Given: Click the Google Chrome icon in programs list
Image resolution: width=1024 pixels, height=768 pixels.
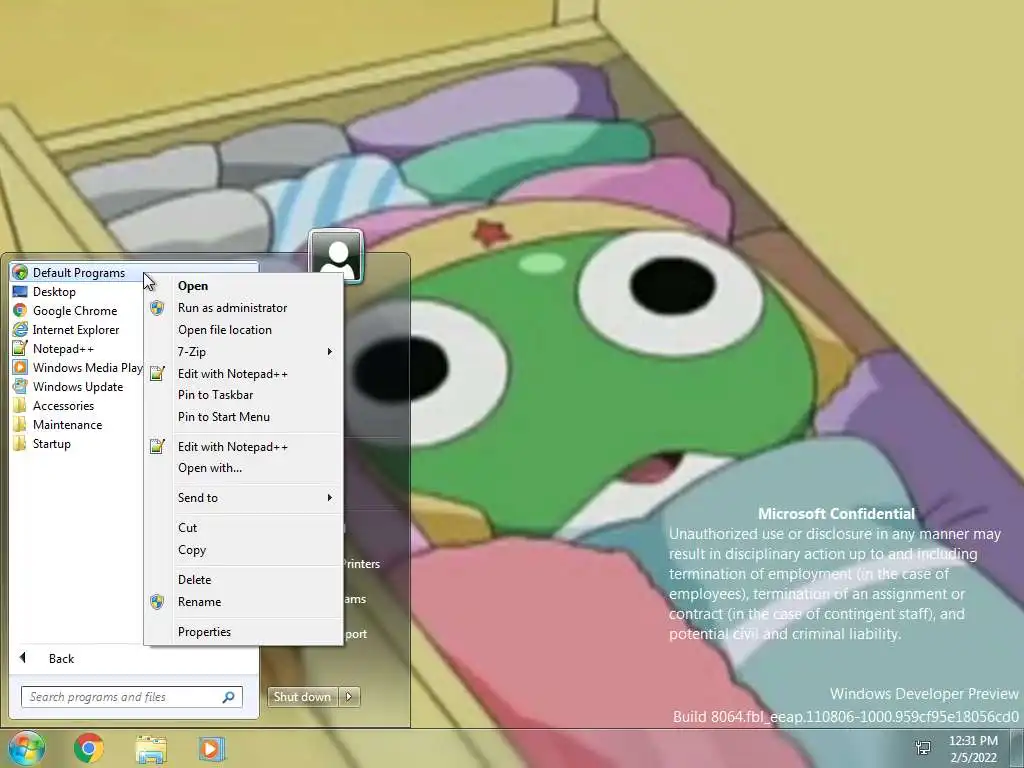Looking at the screenshot, I should 20,310.
